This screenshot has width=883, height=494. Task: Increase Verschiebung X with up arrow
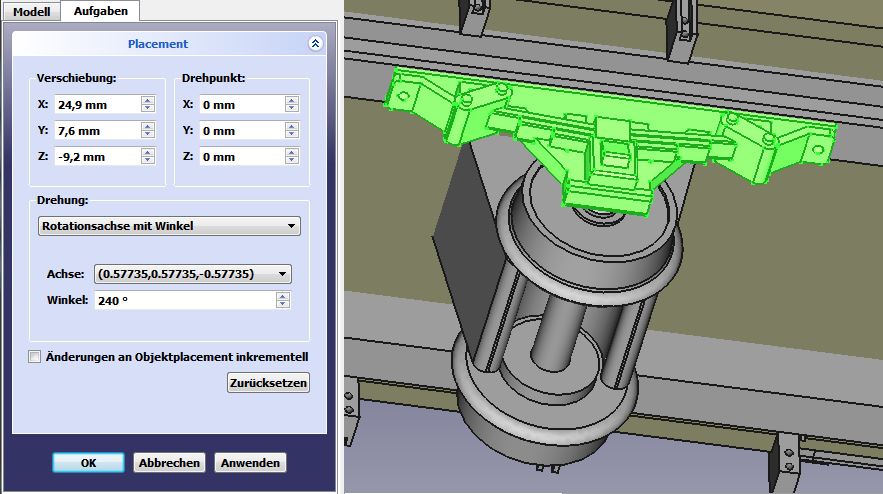pyautogui.click(x=148, y=100)
